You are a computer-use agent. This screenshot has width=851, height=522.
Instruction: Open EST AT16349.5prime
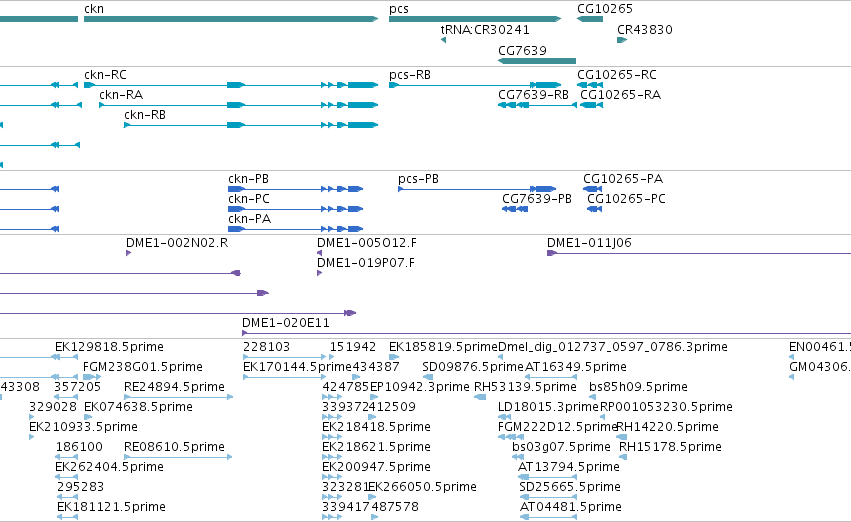576,366
